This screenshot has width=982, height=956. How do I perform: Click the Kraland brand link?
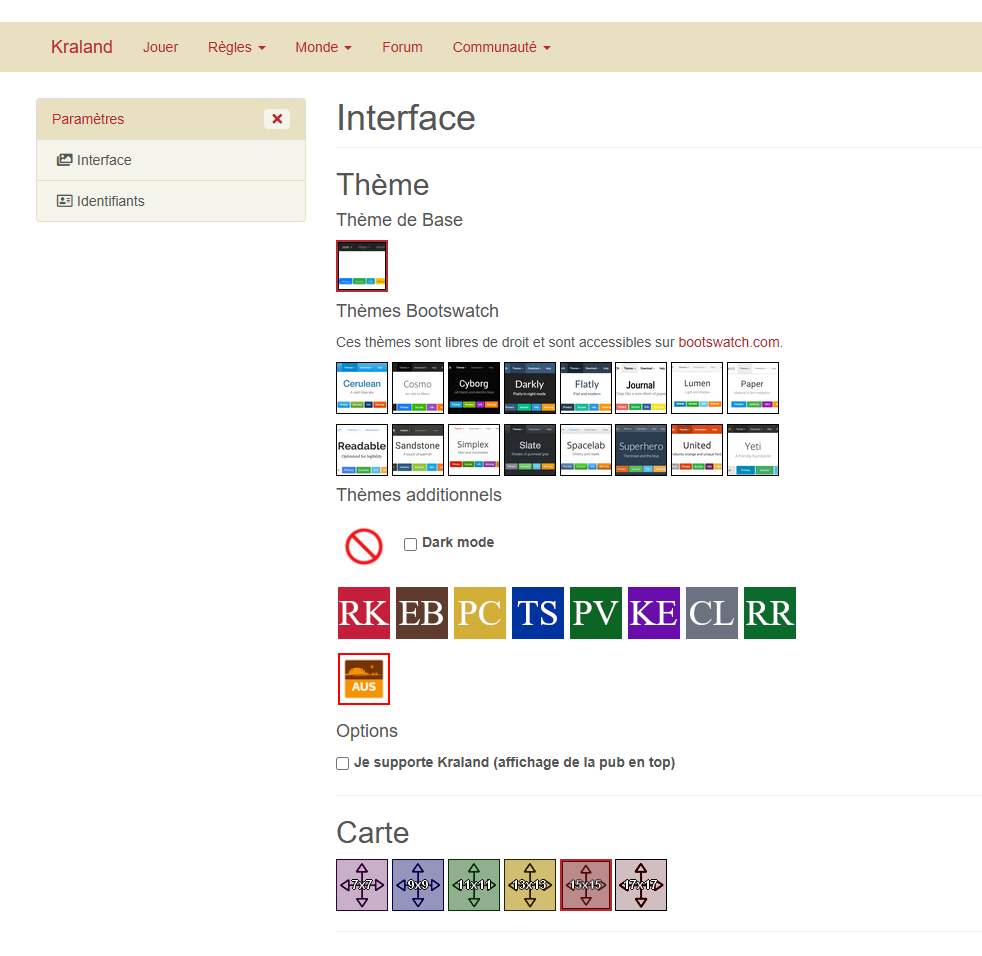click(82, 47)
